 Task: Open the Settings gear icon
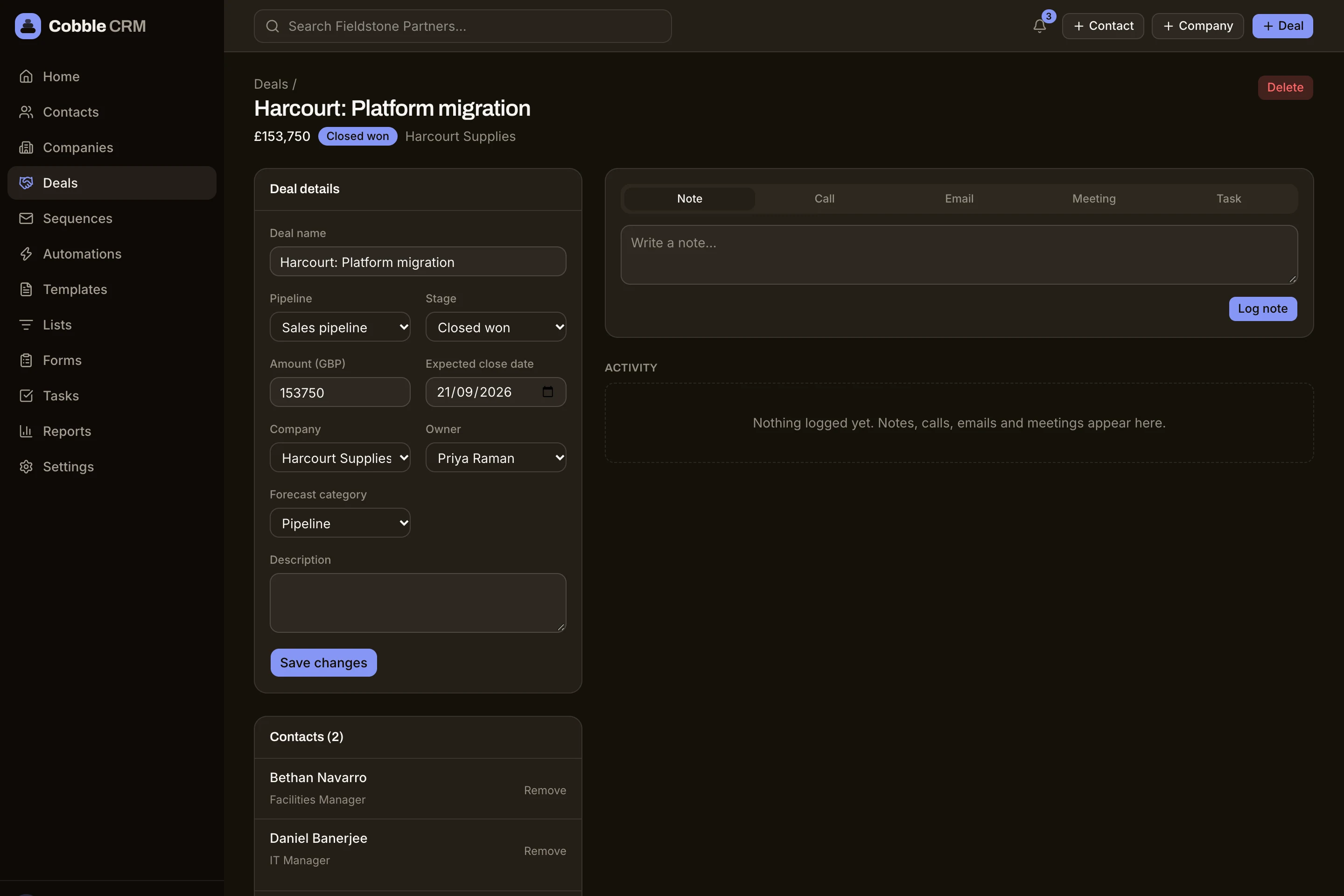26,466
